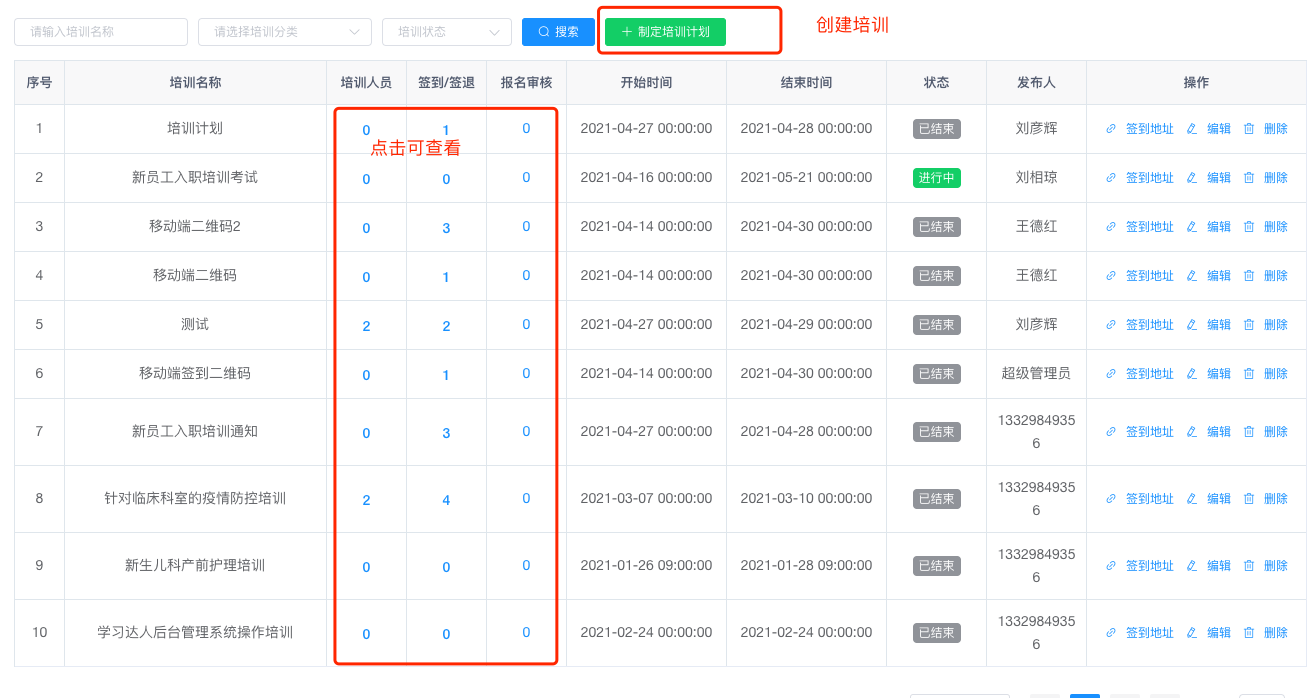Expand the 培训状态 dropdown

coord(446,32)
